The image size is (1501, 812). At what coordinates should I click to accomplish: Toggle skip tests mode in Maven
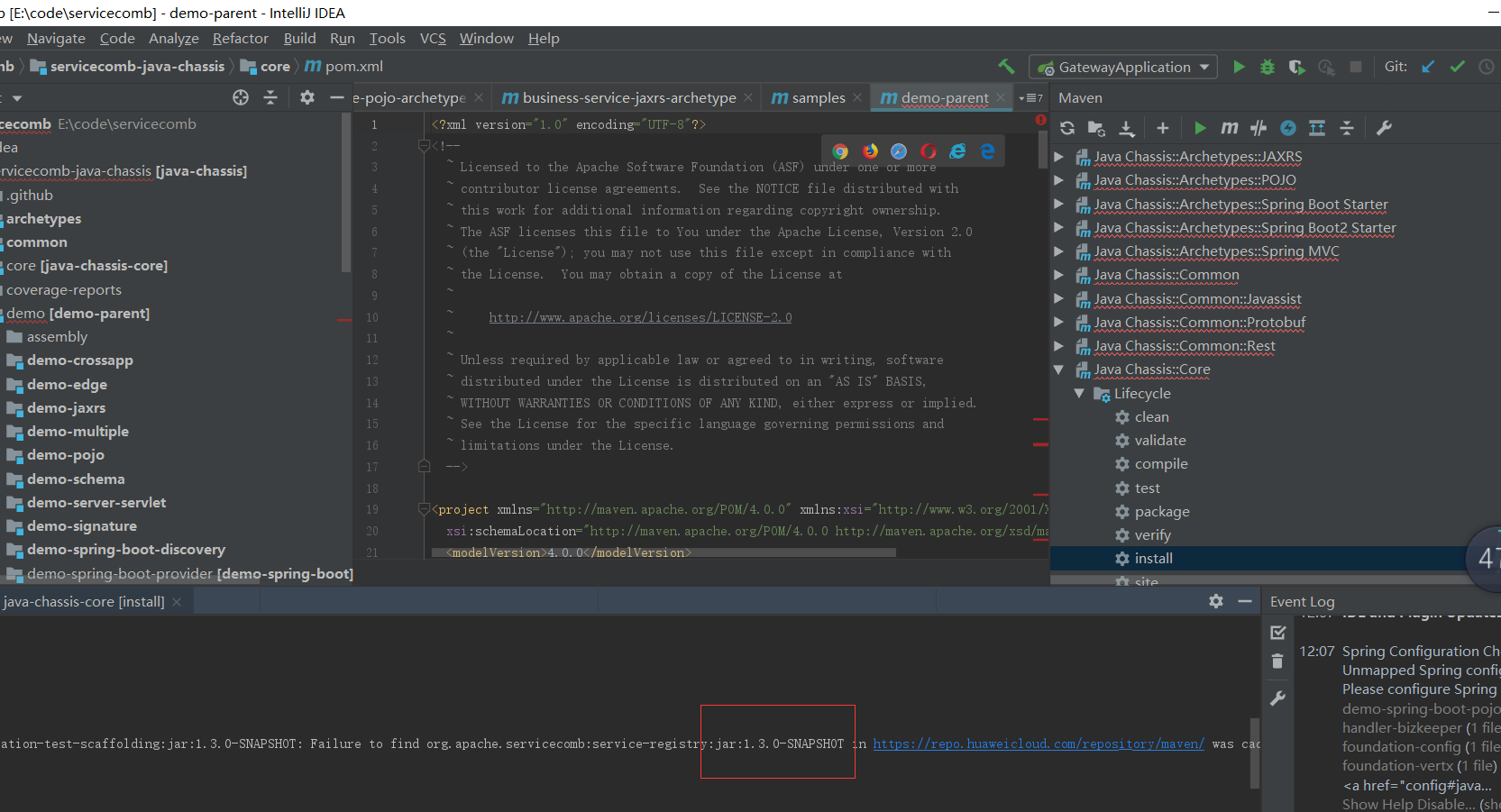click(x=1288, y=128)
